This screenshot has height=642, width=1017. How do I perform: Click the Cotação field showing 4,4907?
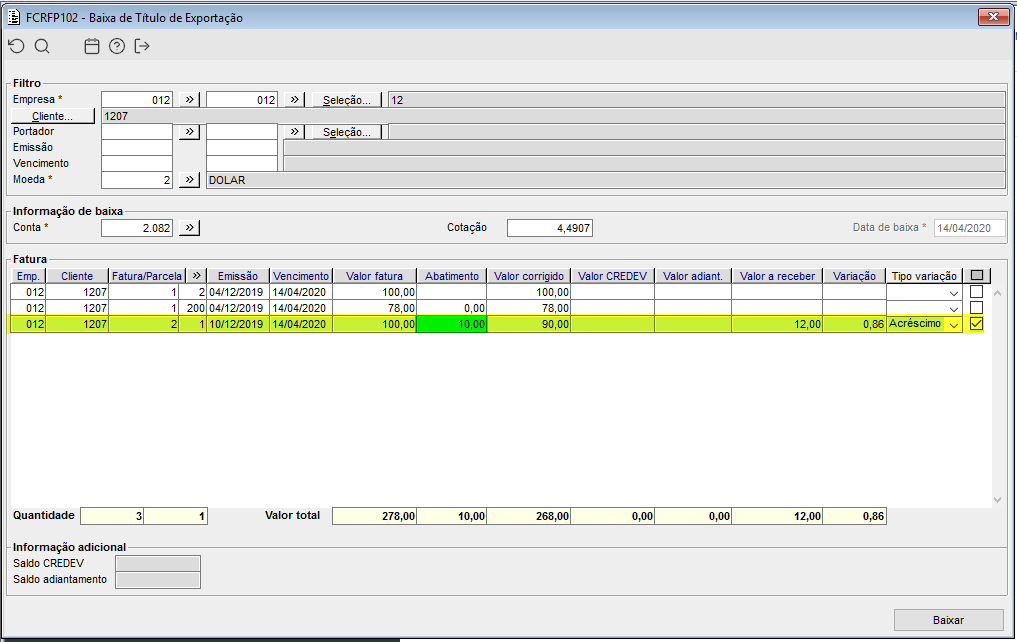549,228
